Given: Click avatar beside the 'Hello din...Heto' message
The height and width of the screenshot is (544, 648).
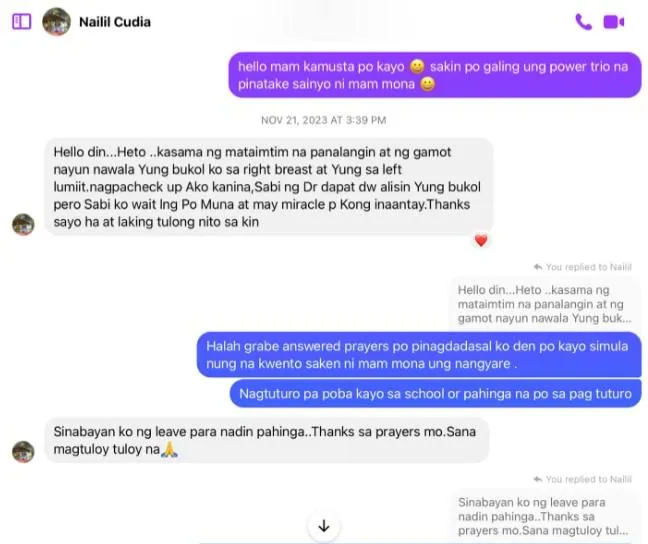Looking at the screenshot, I should coord(23,224).
